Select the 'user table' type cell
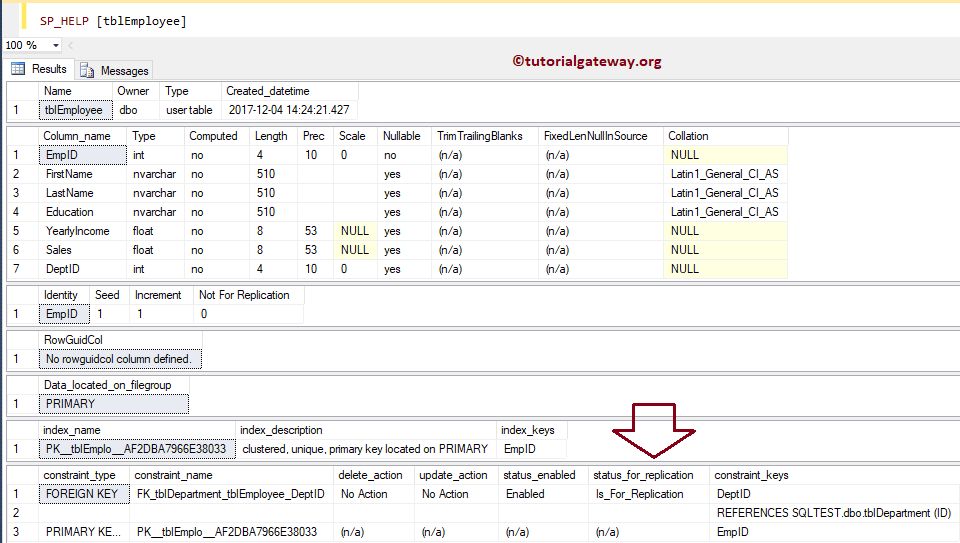 [190, 110]
